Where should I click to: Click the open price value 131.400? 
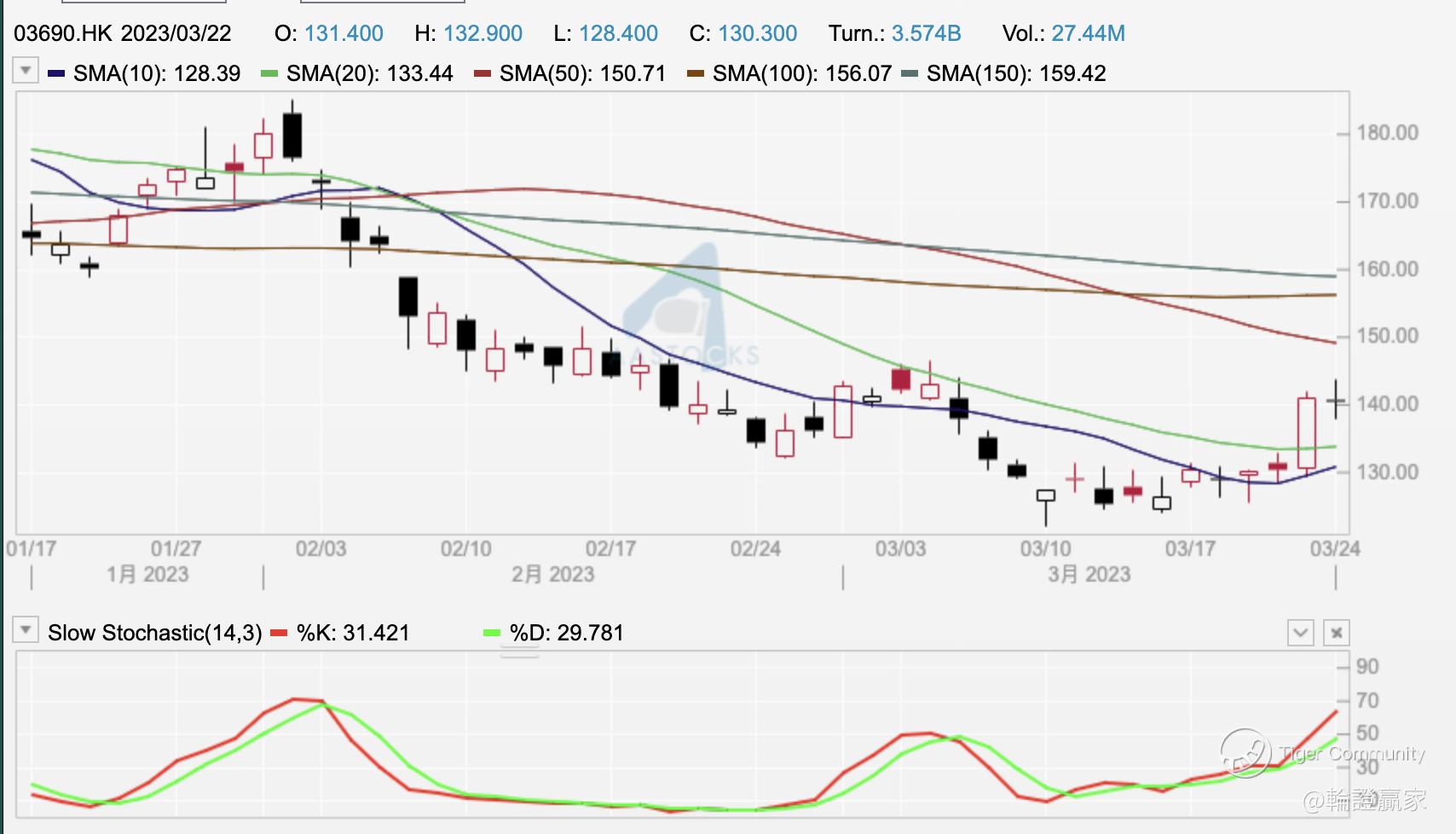click(344, 33)
